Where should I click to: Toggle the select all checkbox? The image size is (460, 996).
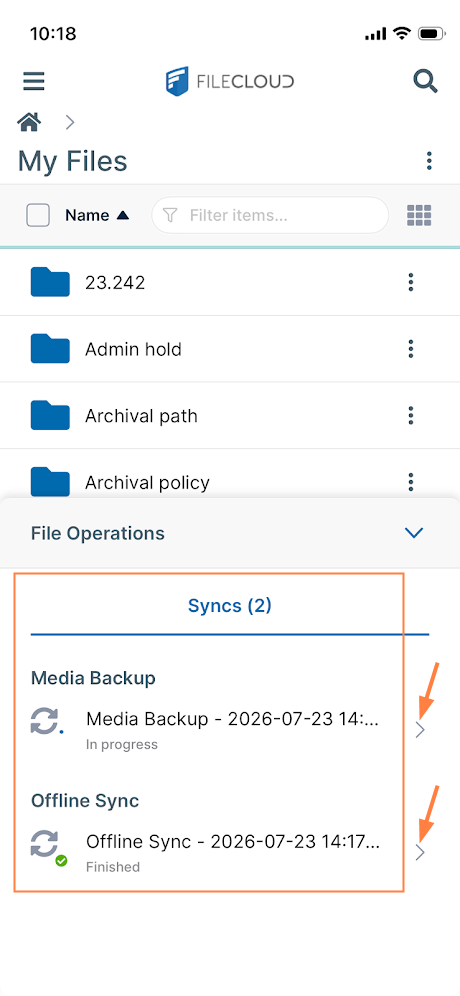tap(38, 215)
